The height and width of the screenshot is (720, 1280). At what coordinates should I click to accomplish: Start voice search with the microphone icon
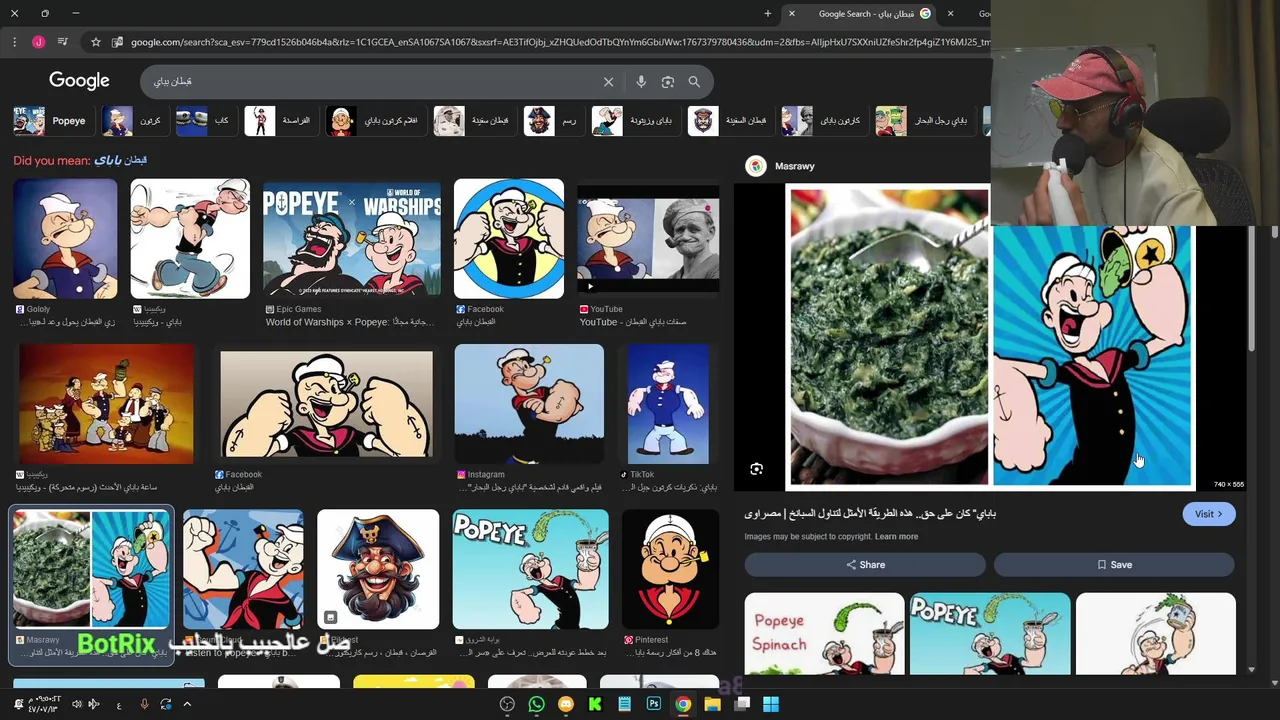(641, 82)
